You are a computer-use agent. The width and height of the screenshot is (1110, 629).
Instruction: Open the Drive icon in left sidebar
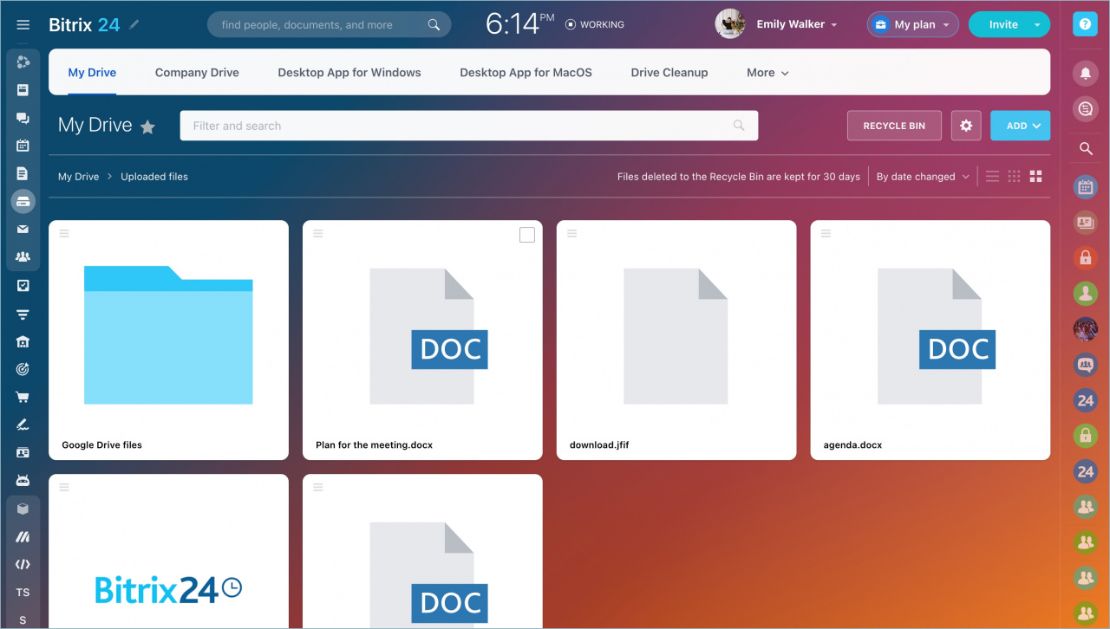tap(23, 202)
